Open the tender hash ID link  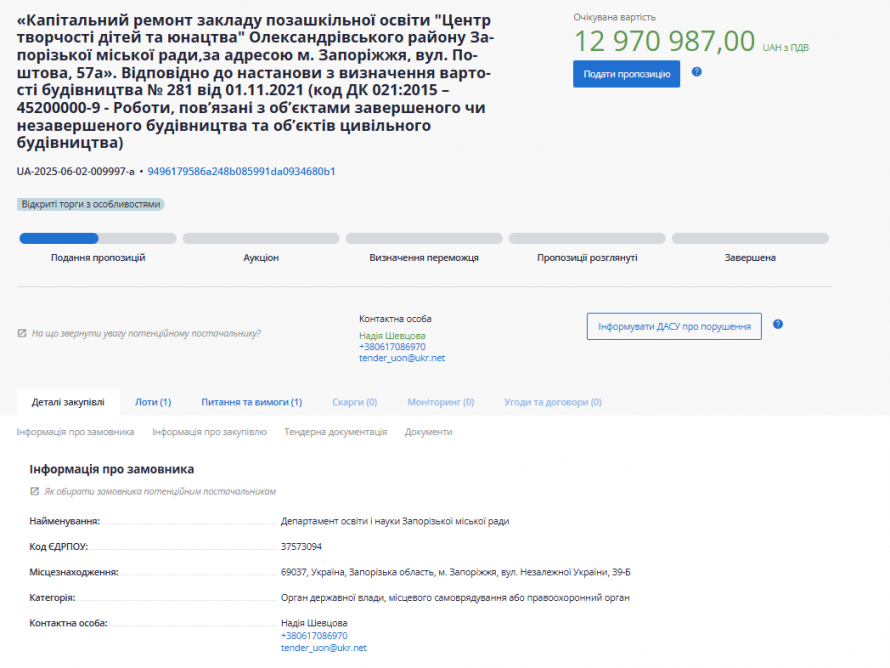pos(241,171)
